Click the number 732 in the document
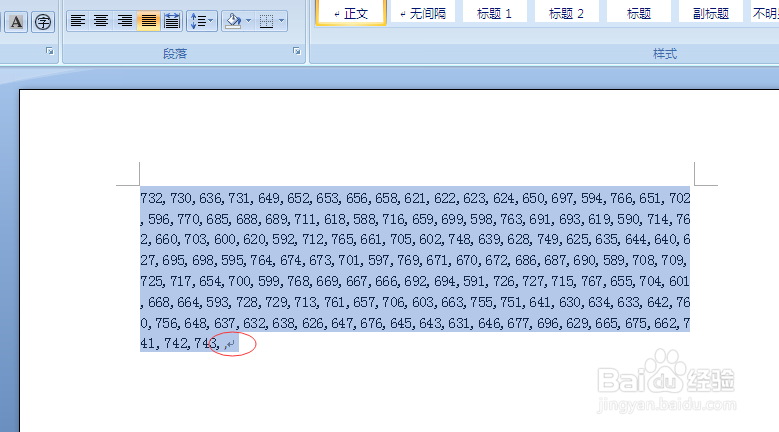Viewport: 779px width, 432px height. click(x=152, y=198)
